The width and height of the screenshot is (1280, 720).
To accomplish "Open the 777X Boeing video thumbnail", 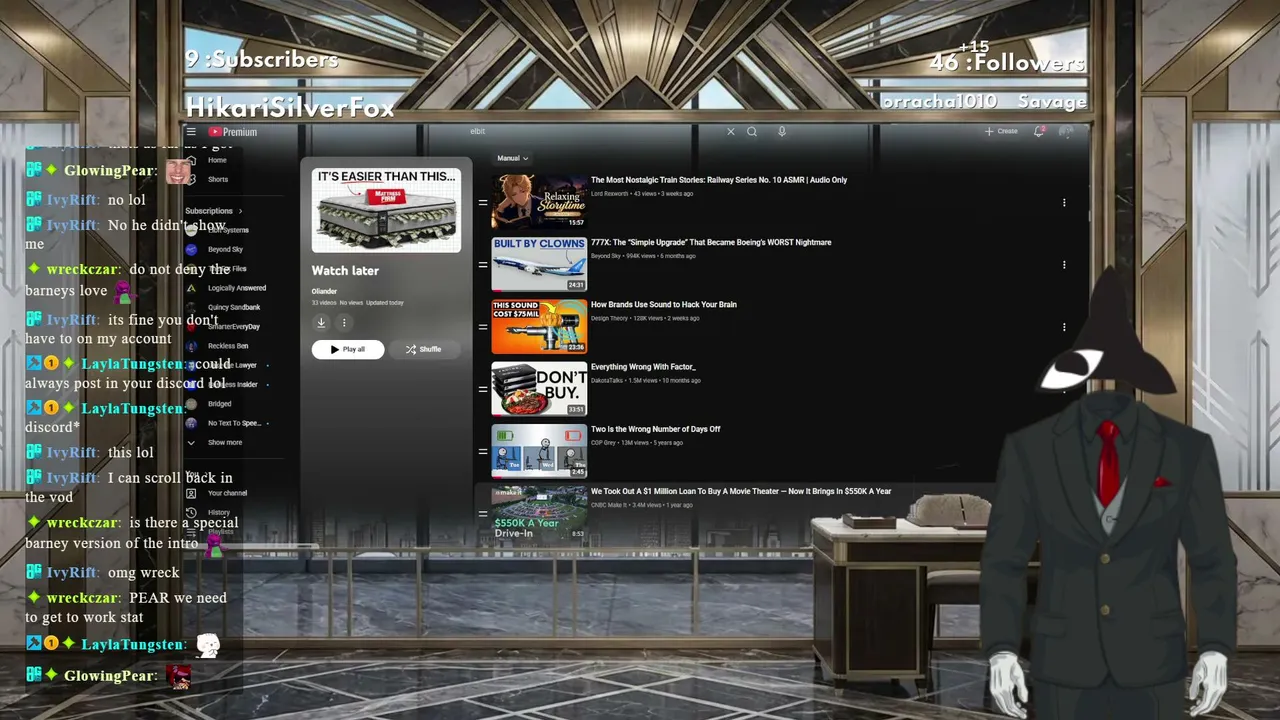I will 539,264.
